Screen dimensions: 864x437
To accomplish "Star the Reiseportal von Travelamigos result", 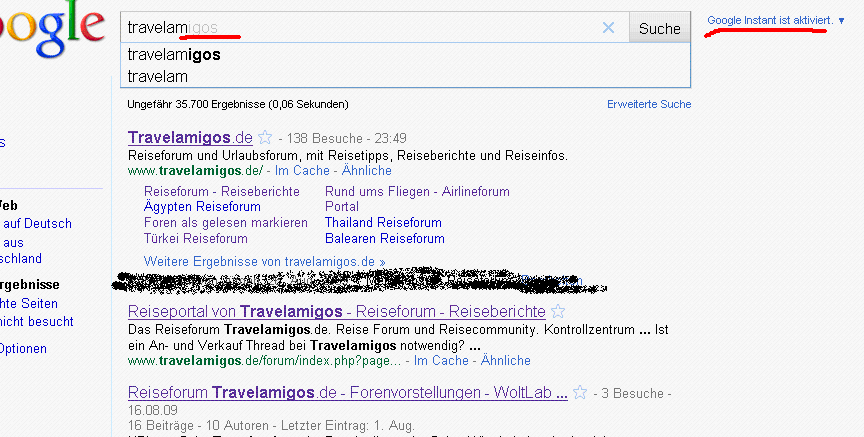I will (x=558, y=312).
